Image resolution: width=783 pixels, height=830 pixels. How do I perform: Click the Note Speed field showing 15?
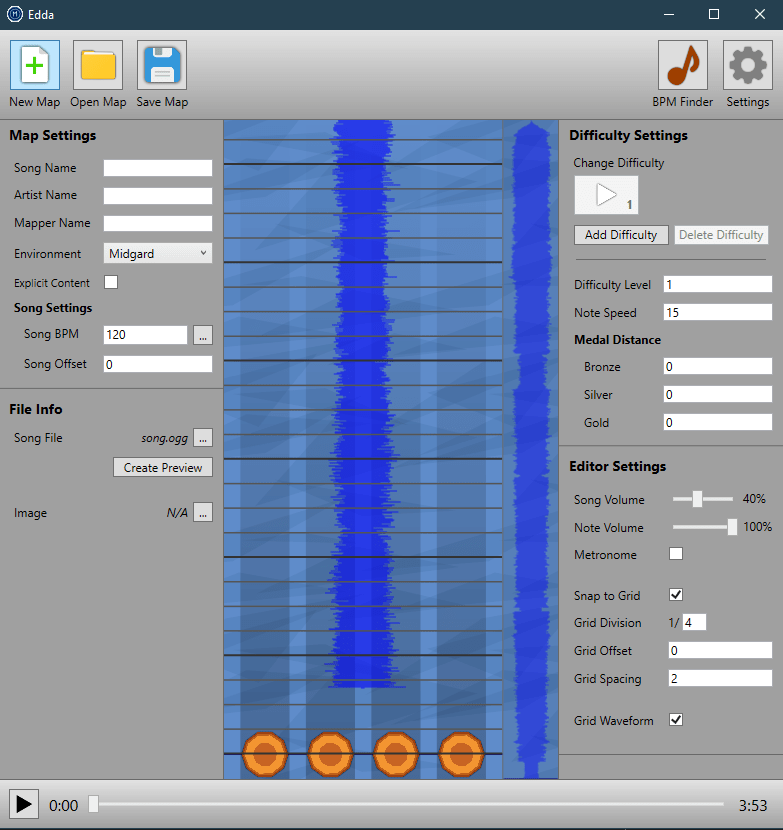[718, 312]
